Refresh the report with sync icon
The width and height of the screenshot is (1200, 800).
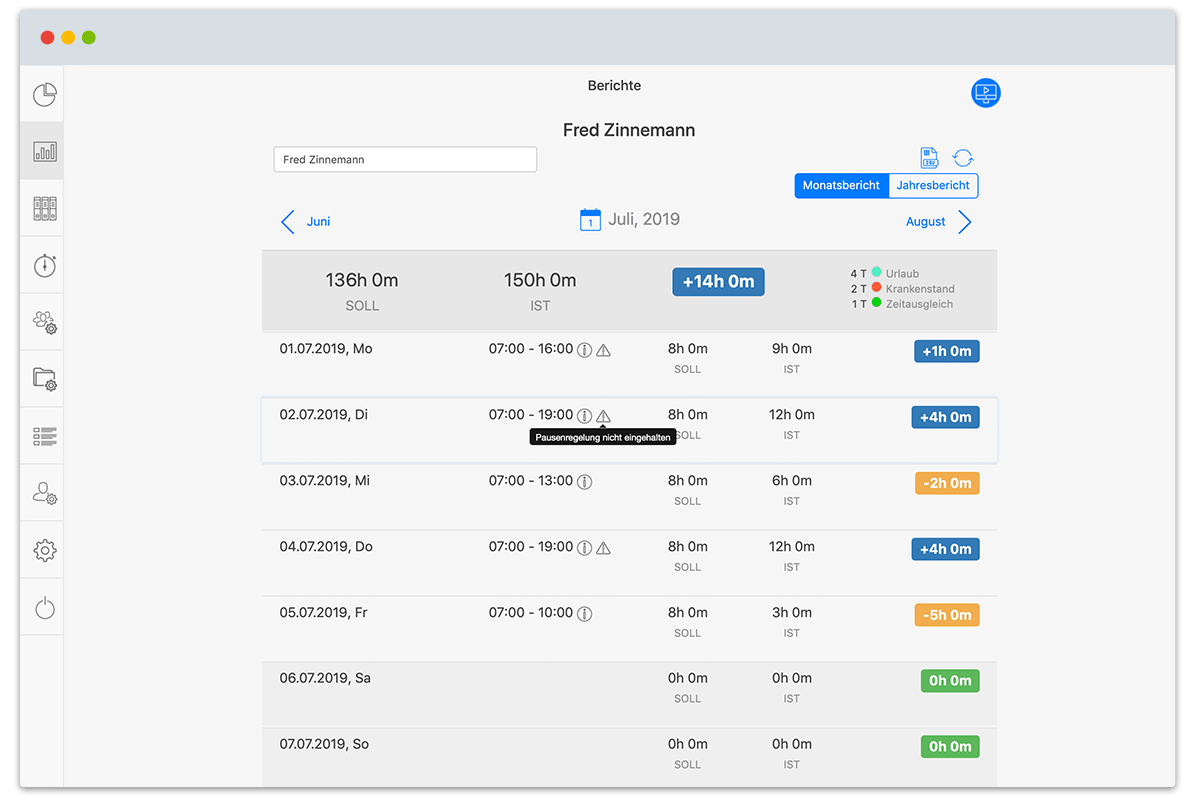963,158
